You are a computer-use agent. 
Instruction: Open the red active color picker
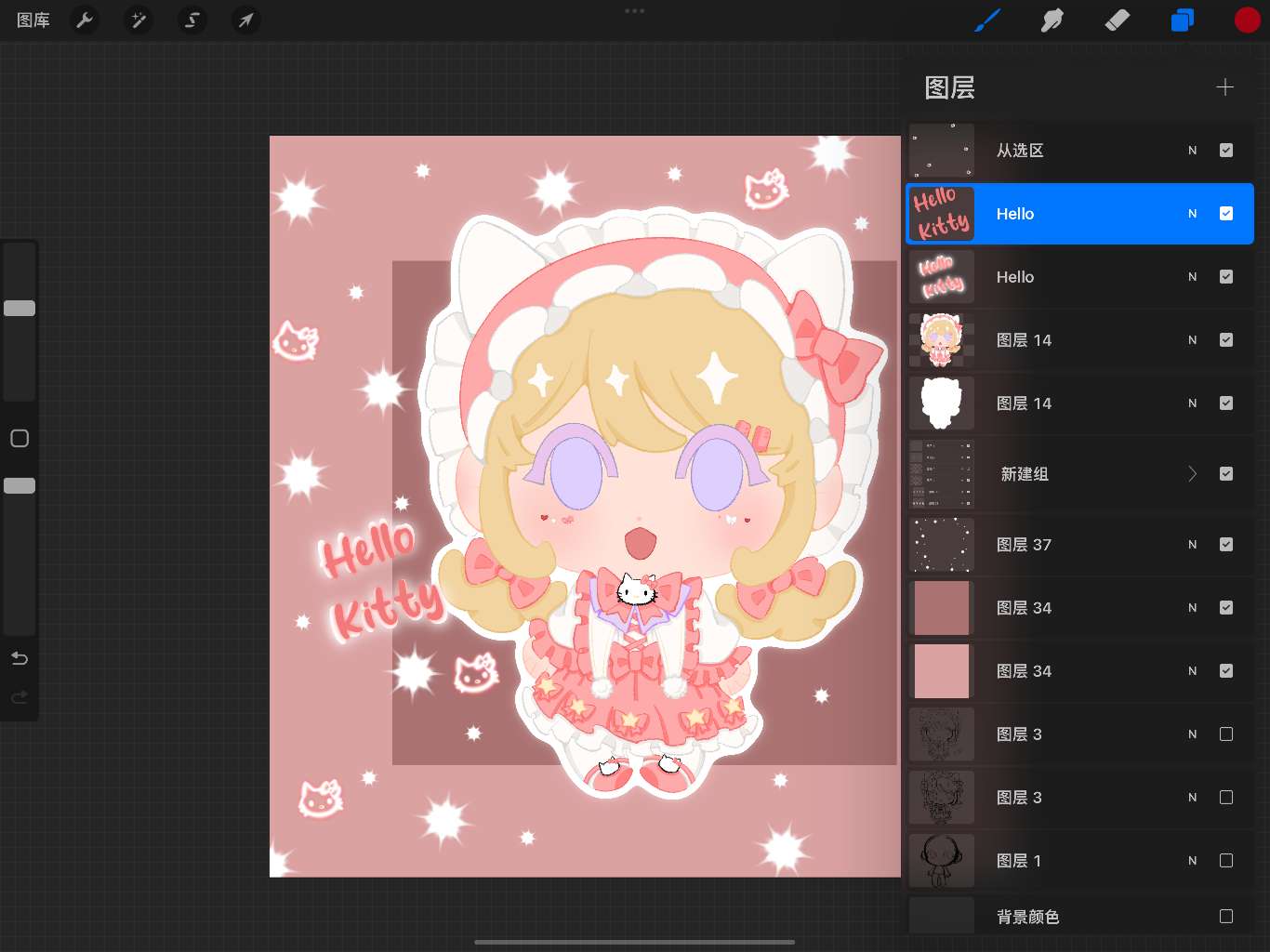tap(1247, 20)
